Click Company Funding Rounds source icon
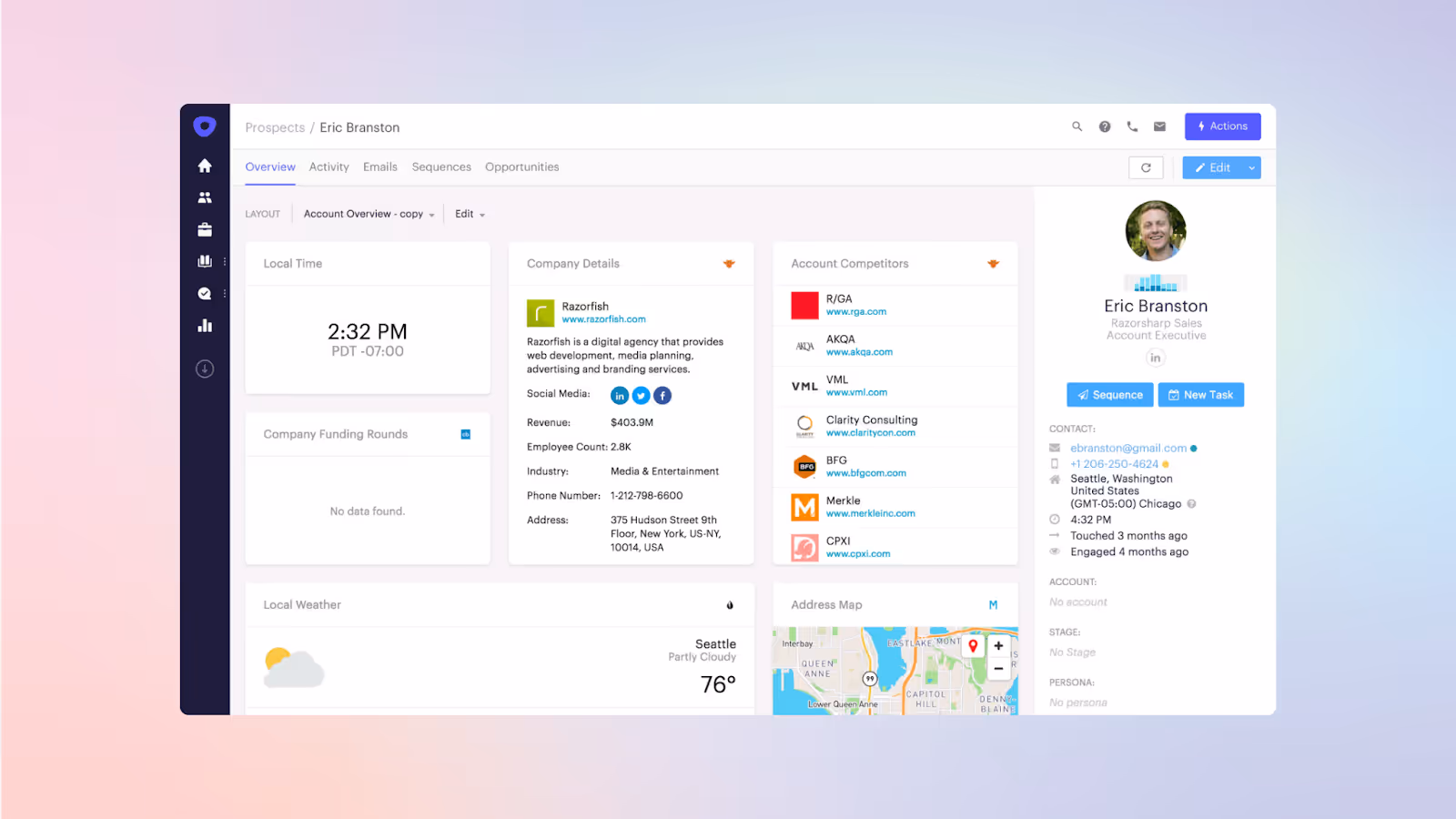 (x=465, y=434)
